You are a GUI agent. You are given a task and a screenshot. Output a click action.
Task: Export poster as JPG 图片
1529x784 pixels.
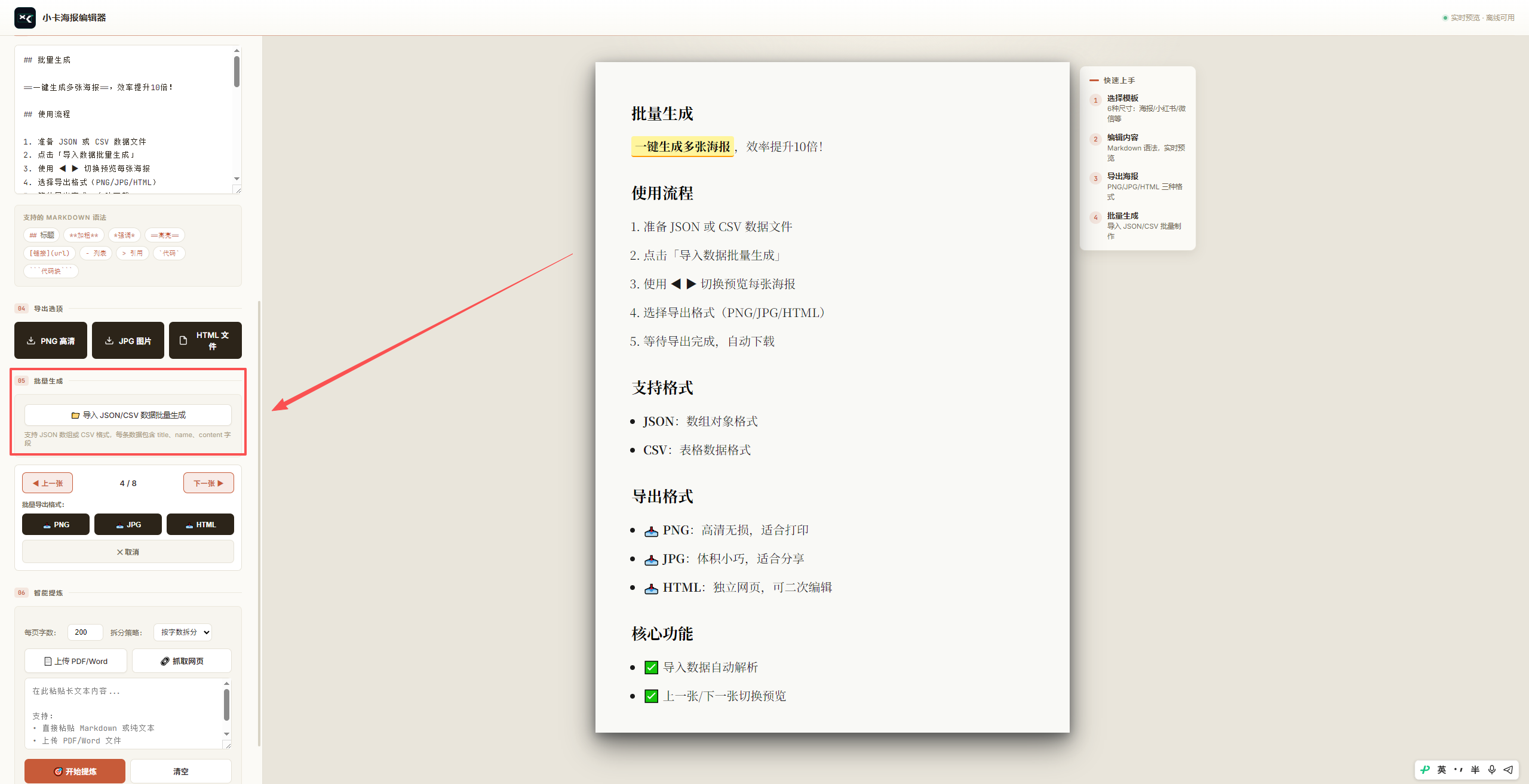click(128, 340)
